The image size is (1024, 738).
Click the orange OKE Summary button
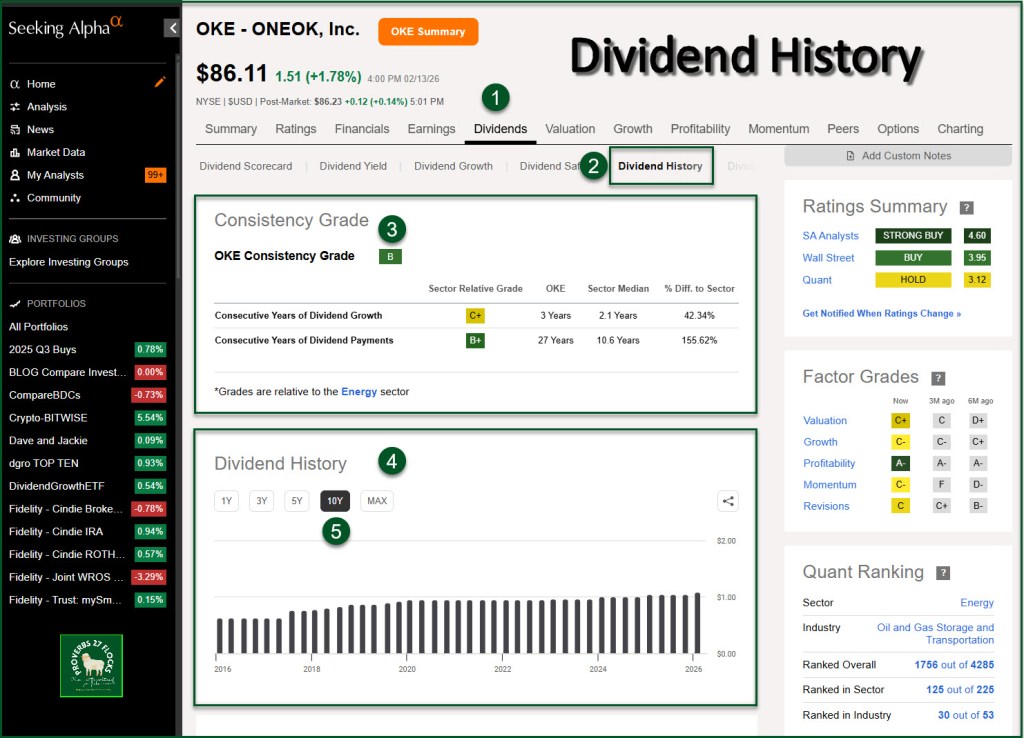tap(428, 32)
